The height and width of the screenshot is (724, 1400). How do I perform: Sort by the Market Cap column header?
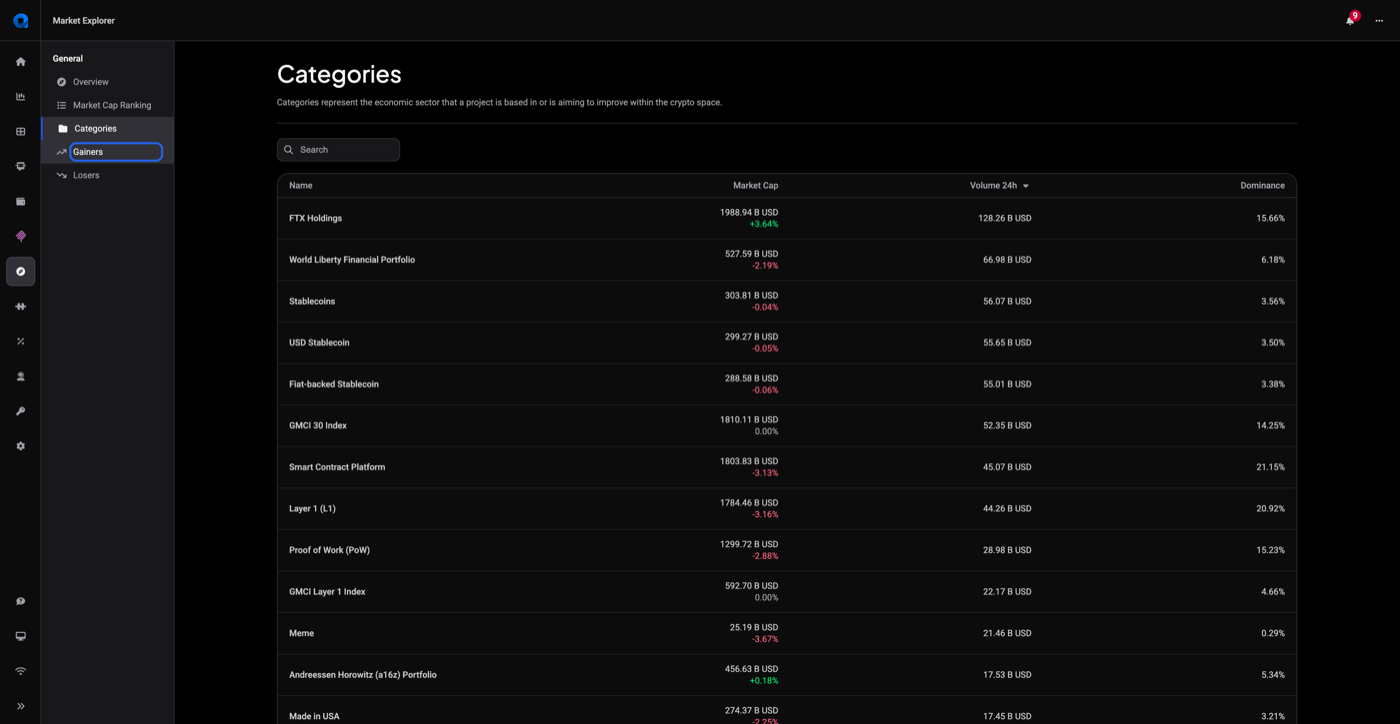[x=755, y=186]
